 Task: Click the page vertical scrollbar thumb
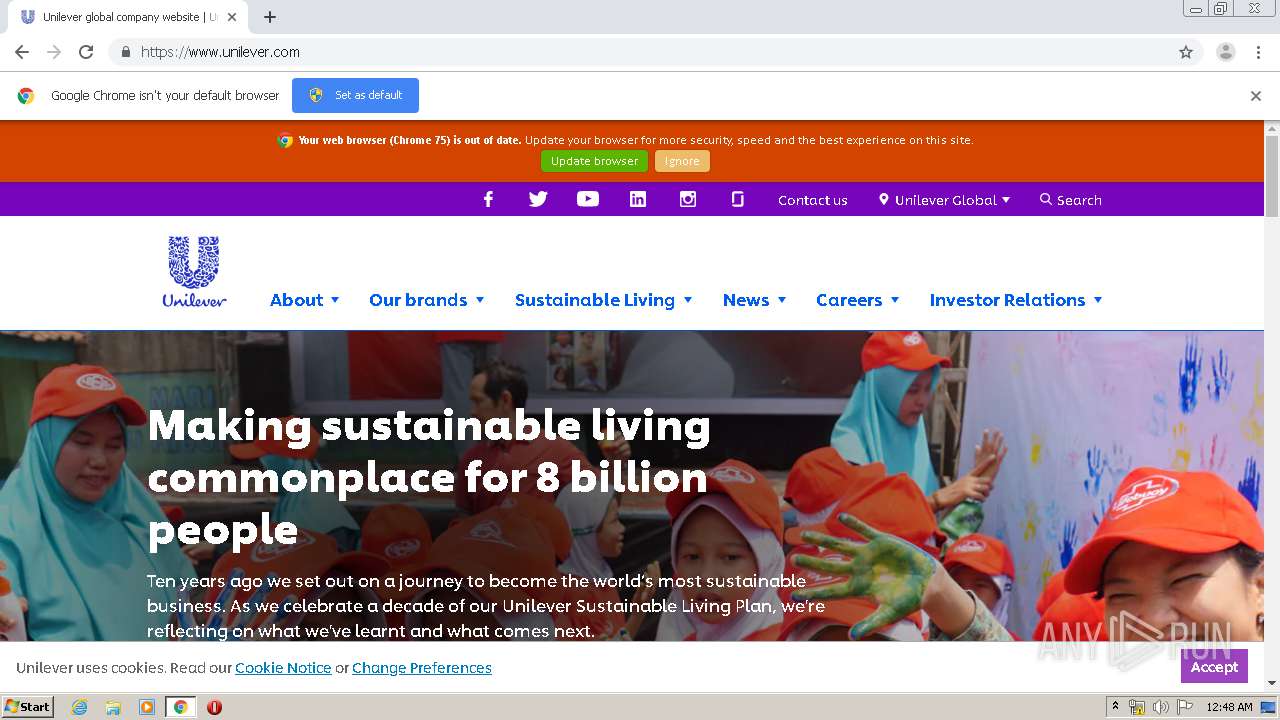(x=1272, y=175)
